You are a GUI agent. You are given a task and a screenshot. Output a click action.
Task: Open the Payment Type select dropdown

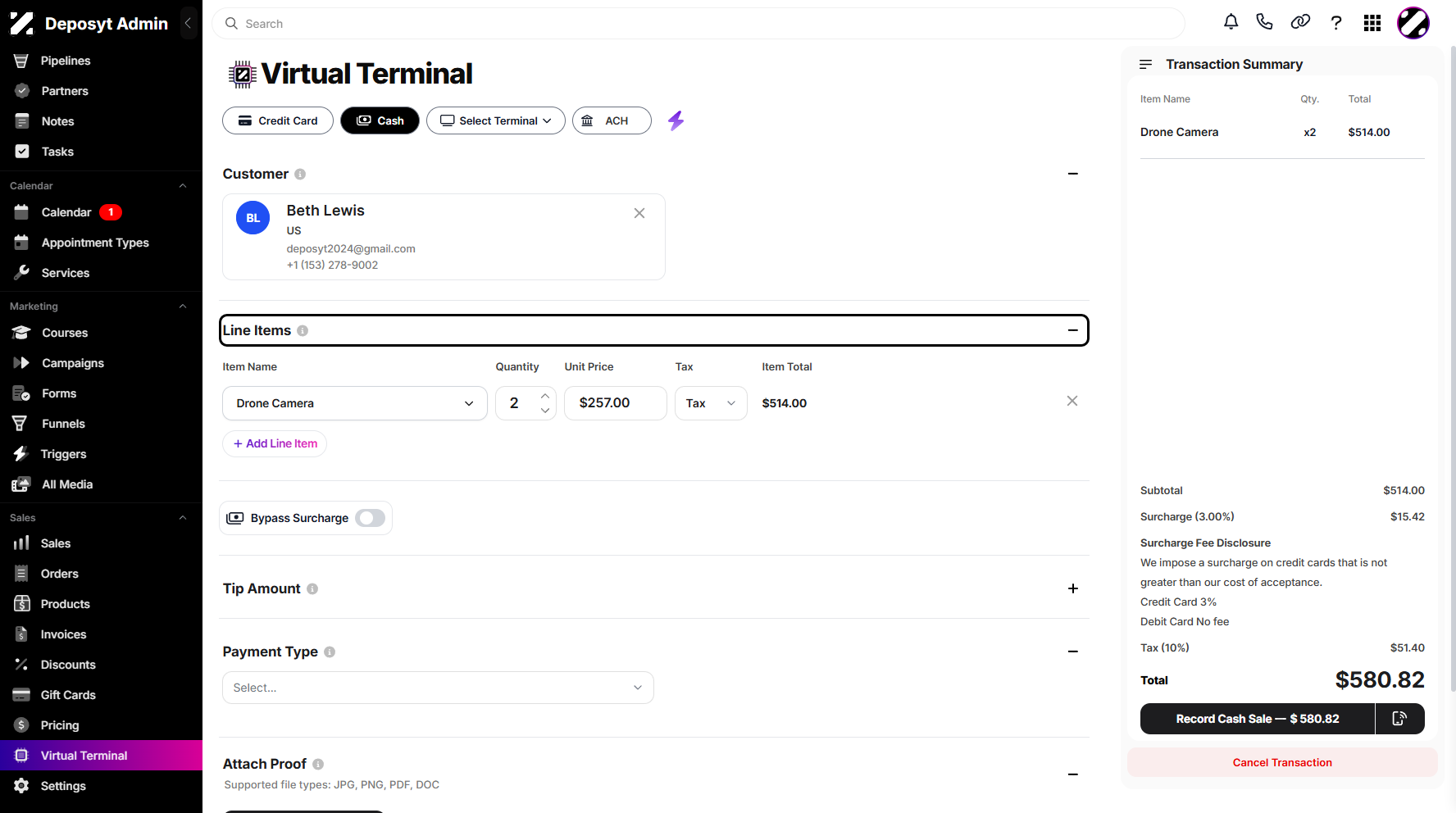pos(438,688)
